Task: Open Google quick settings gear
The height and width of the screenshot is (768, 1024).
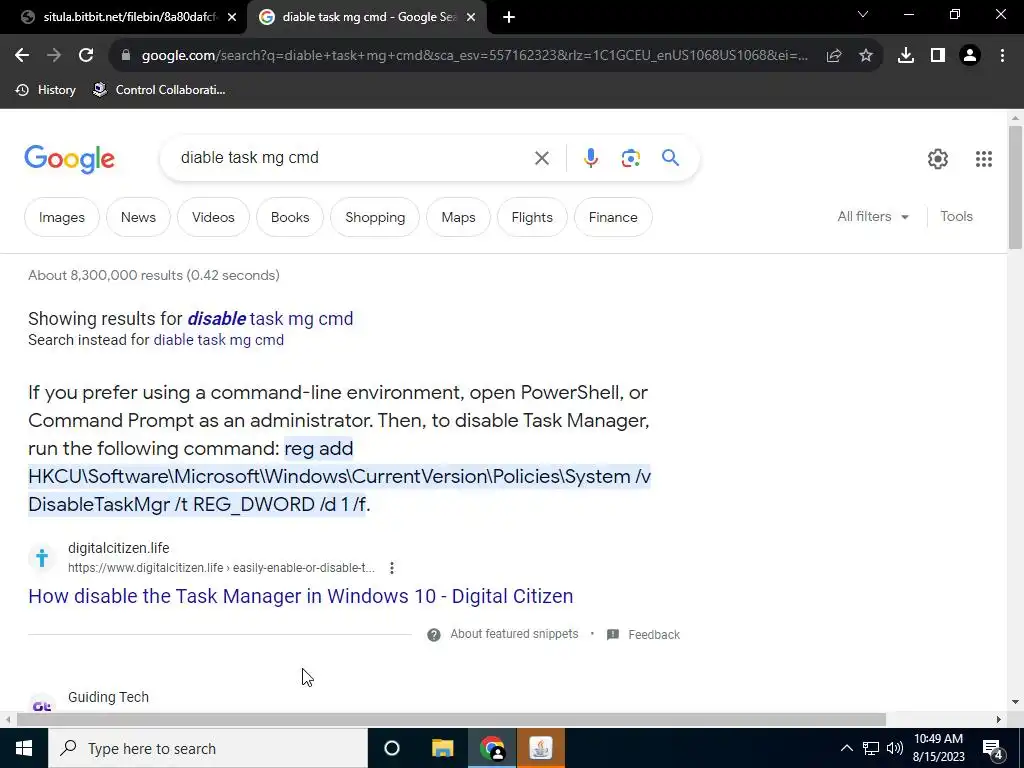Action: point(938,159)
